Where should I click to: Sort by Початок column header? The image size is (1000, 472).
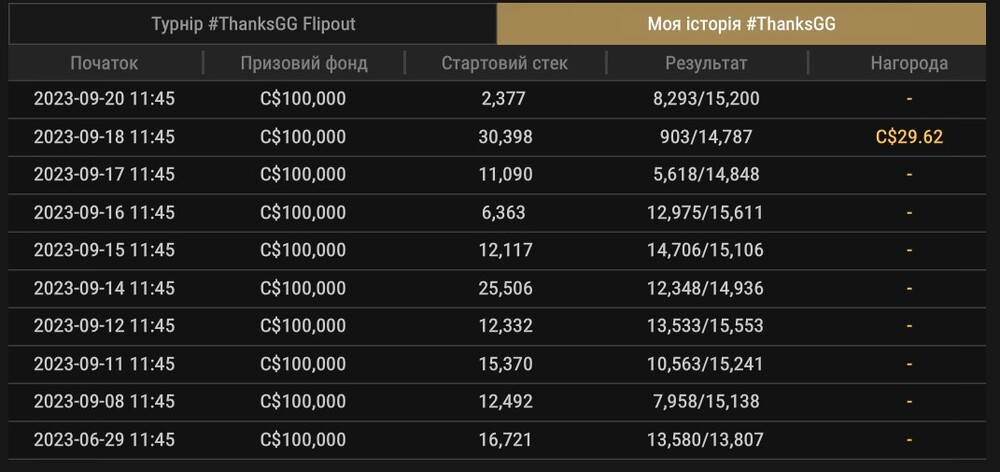pyautogui.click(x=104, y=63)
